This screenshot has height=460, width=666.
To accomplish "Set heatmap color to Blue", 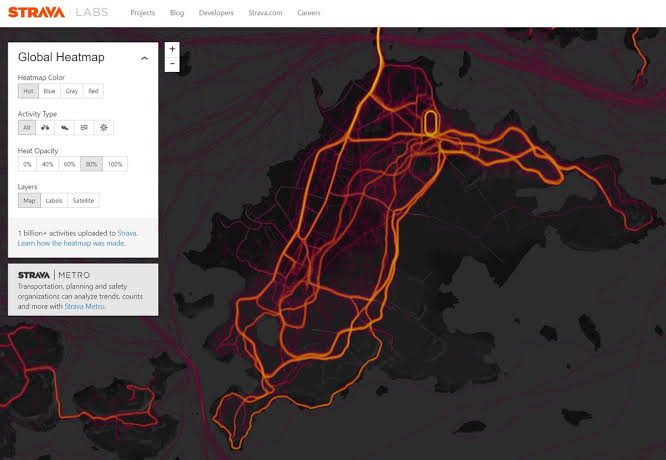I will (49, 91).
